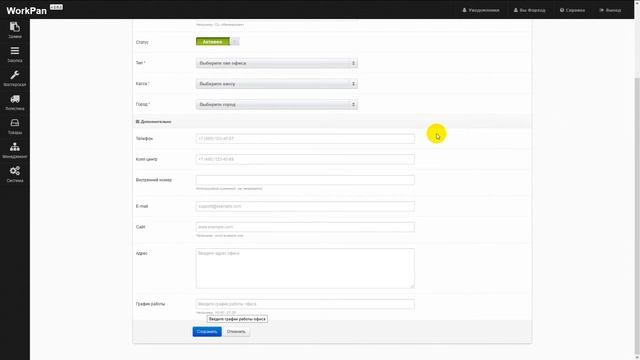Viewport: 640px width, 360px height.
Task: Open the Закупка list section
Action: click(x=15, y=54)
